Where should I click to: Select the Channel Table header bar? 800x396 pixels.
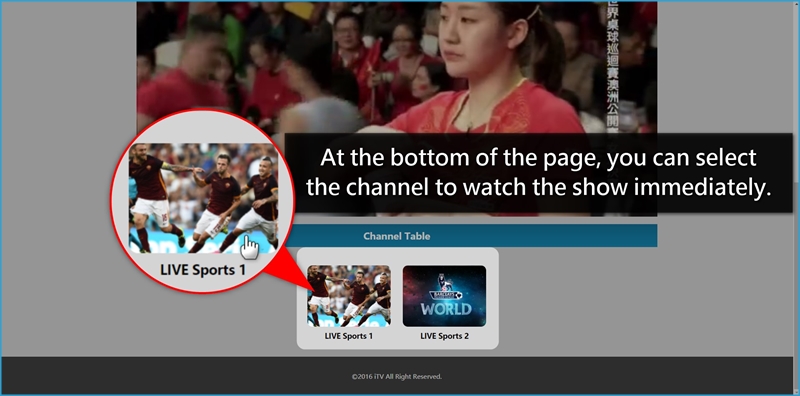[x=396, y=236]
